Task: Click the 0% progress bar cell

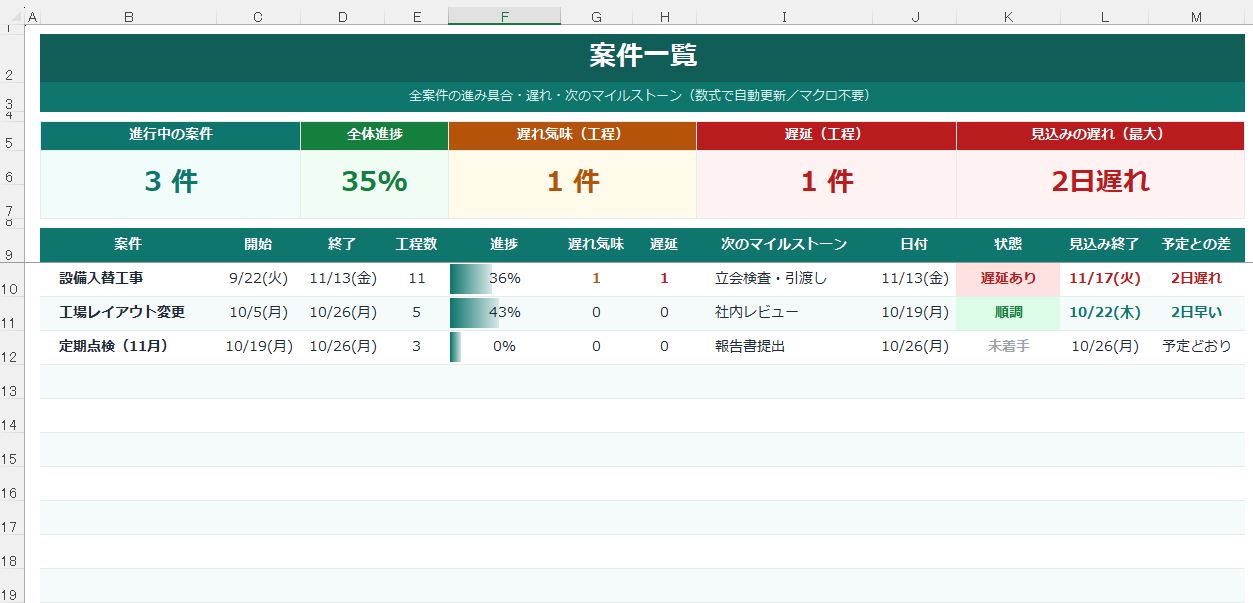Action: click(x=504, y=347)
